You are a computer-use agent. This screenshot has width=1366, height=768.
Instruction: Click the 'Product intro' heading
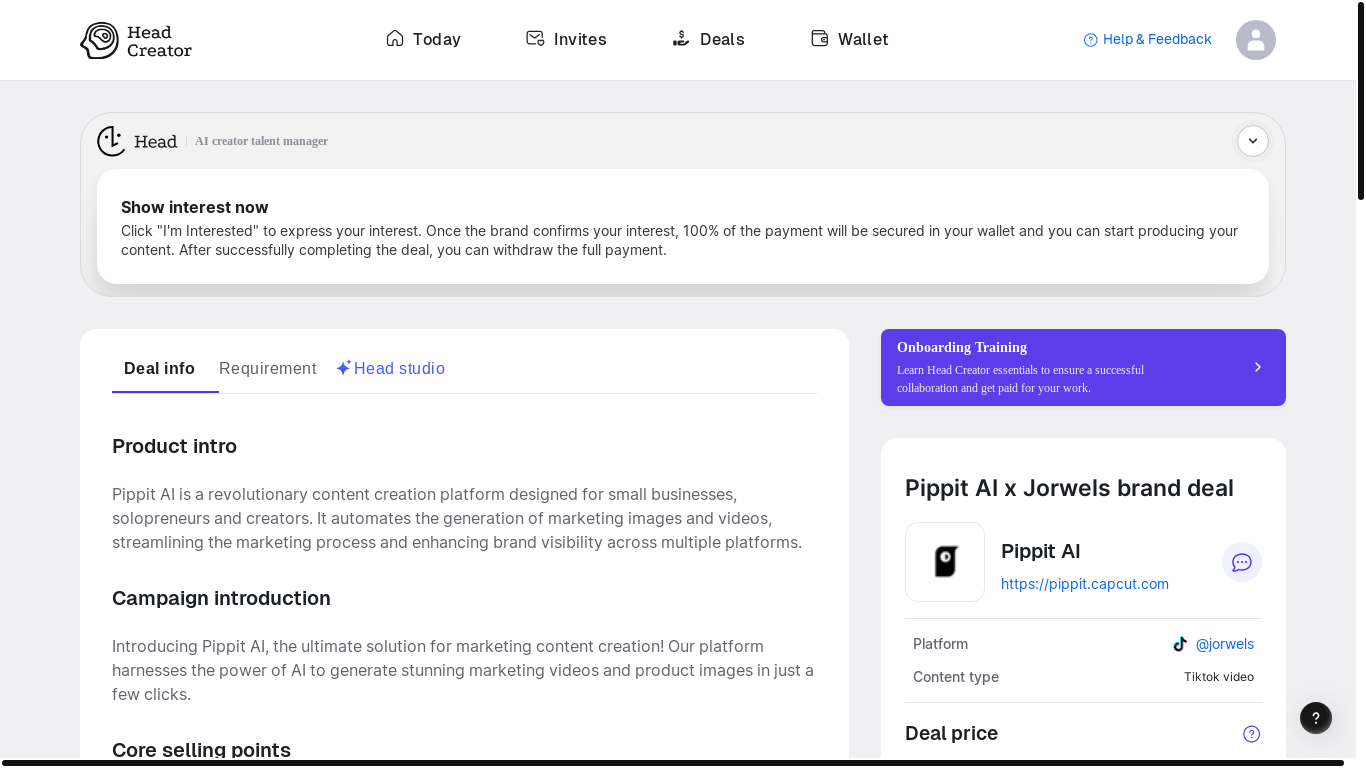[174, 446]
